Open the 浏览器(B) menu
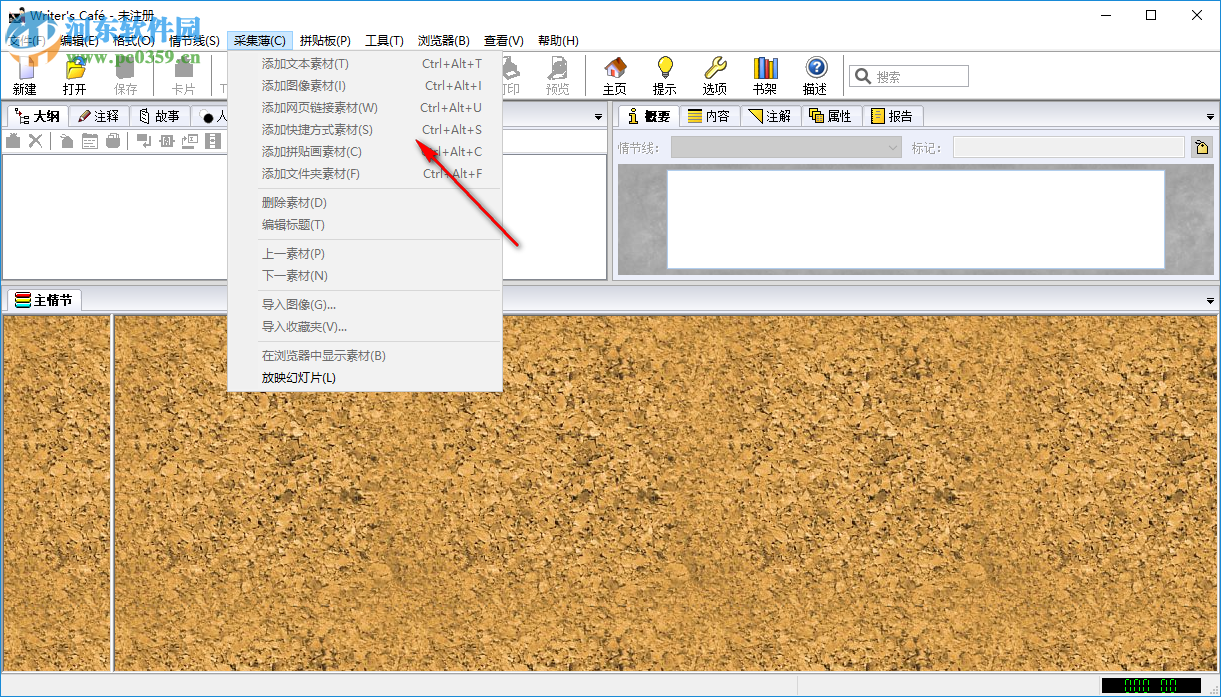Image resolution: width=1221 pixels, height=697 pixels. [443, 40]
